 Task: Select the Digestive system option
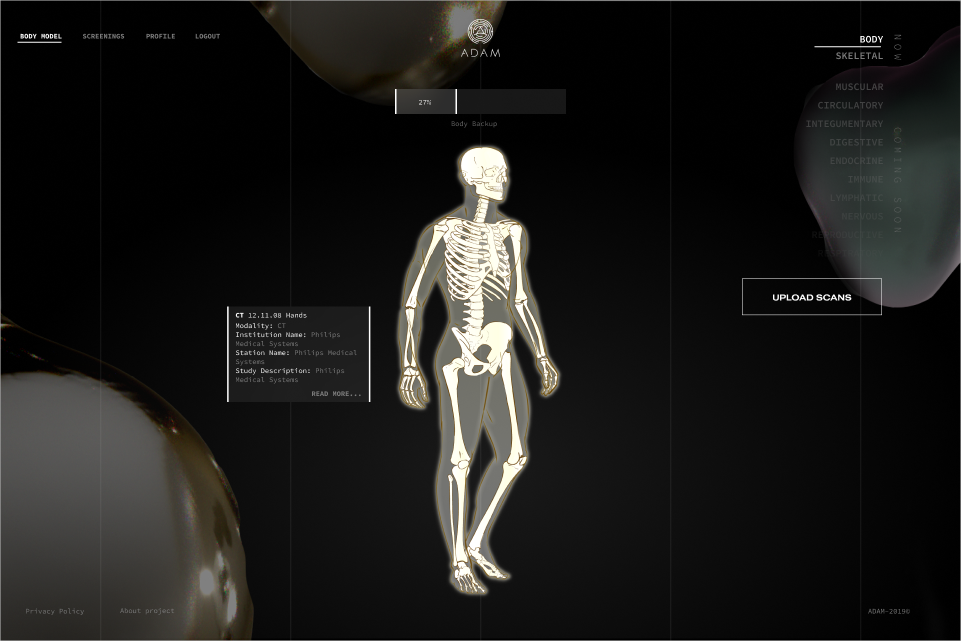(x=855, y=143)
